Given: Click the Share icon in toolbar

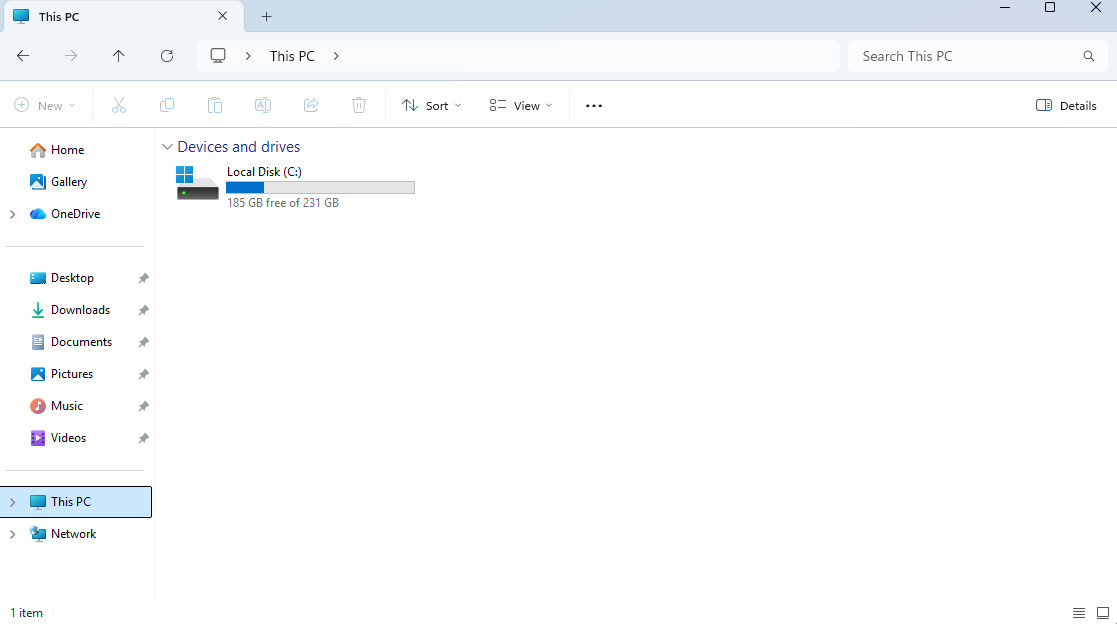Looking at the screenshot, I should click(311, 105).
